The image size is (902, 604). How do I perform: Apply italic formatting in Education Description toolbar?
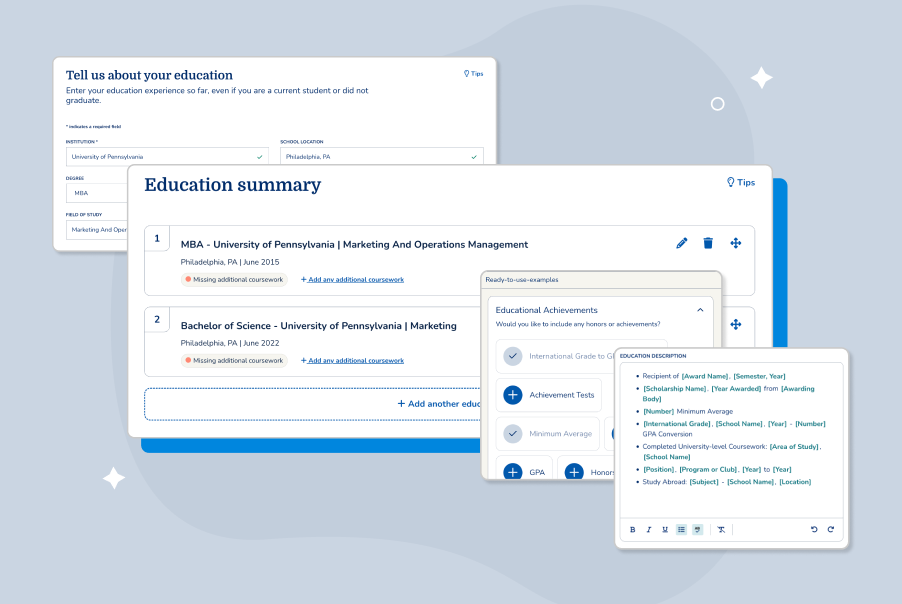pos(649,529)
